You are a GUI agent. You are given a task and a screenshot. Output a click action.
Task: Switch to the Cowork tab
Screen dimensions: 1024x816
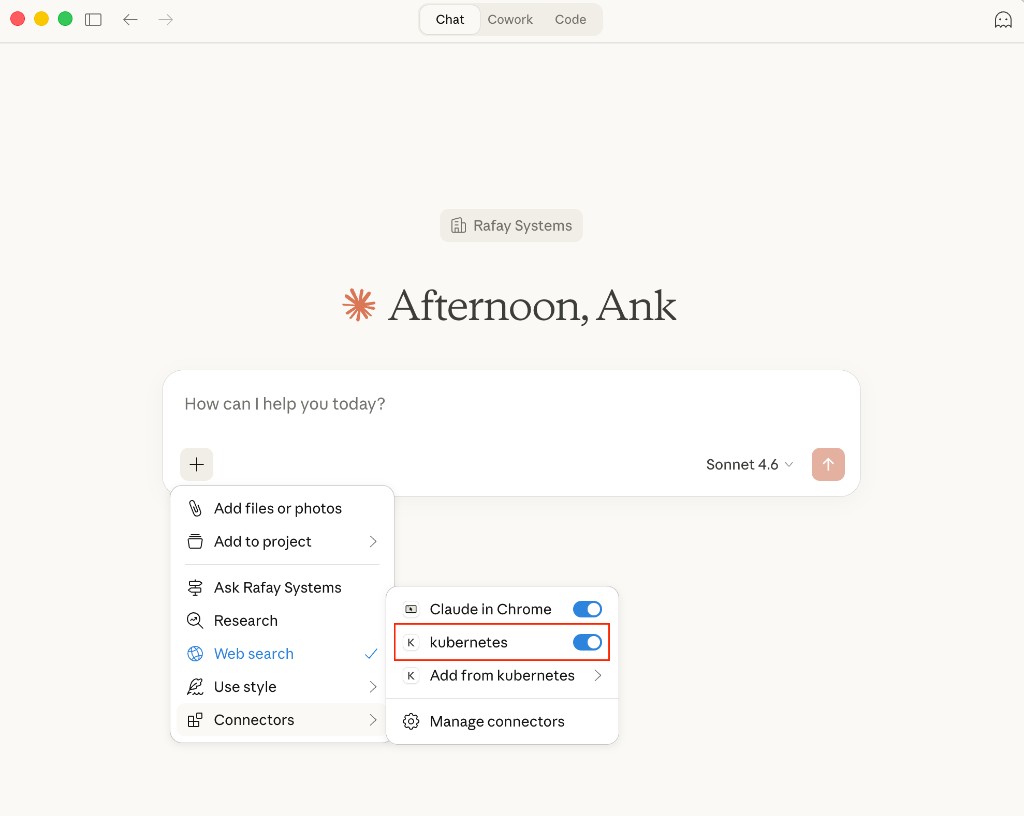tap(510, 19)
